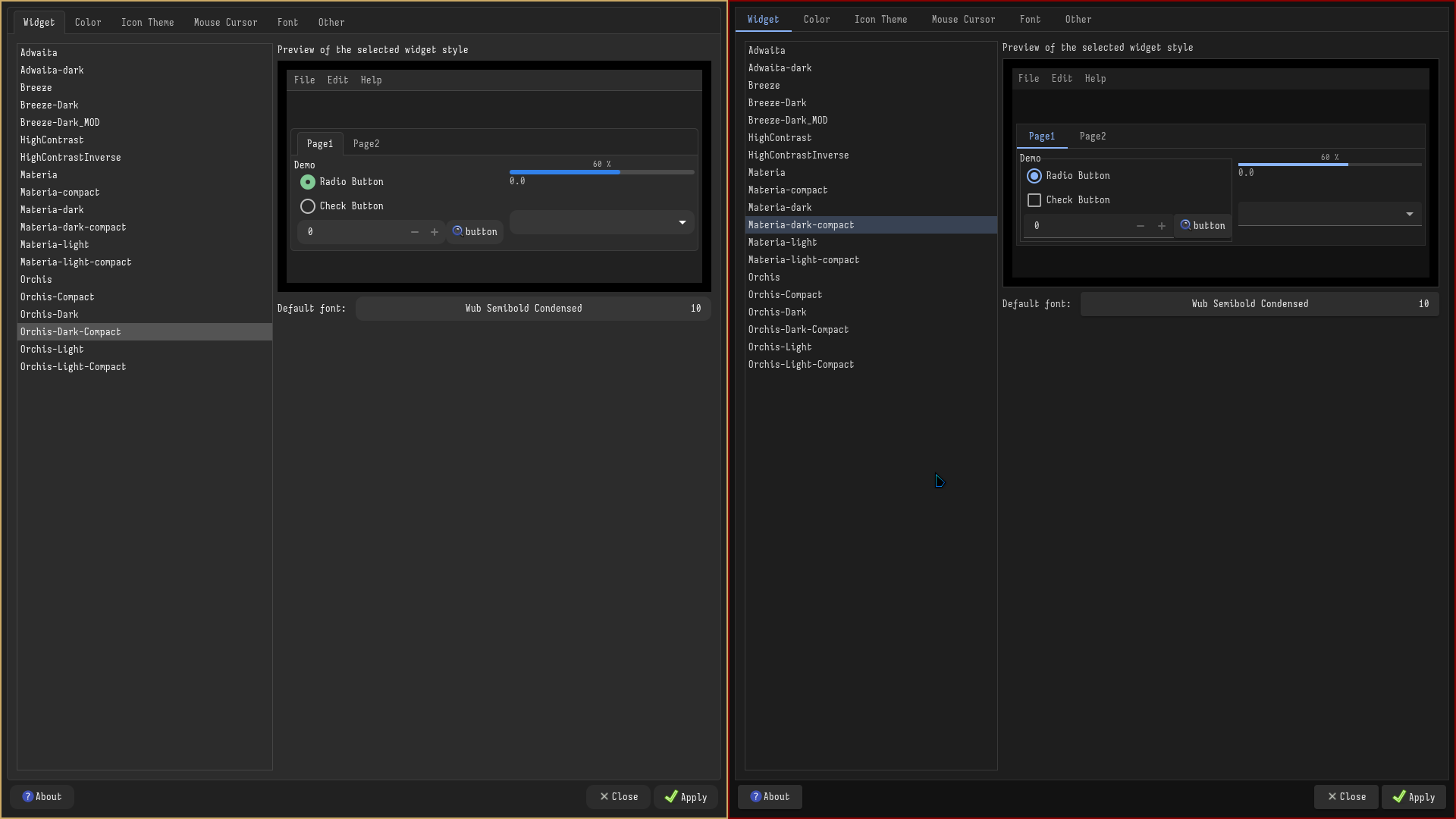Click the search icon on left preview button
The image size is (1456, 819).
tap(457, 231)
